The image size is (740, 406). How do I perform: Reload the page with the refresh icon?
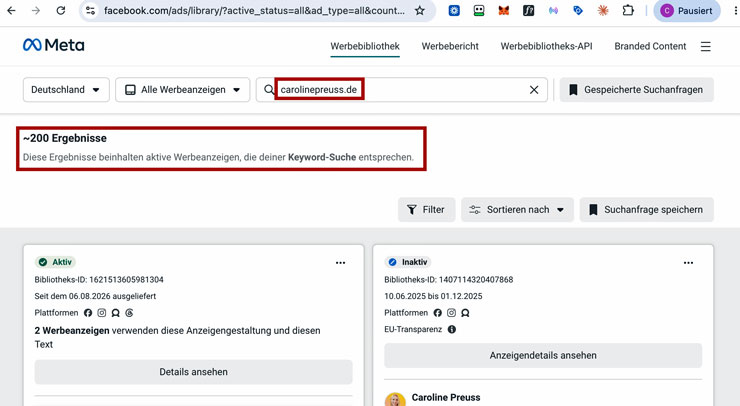[60, 10]
